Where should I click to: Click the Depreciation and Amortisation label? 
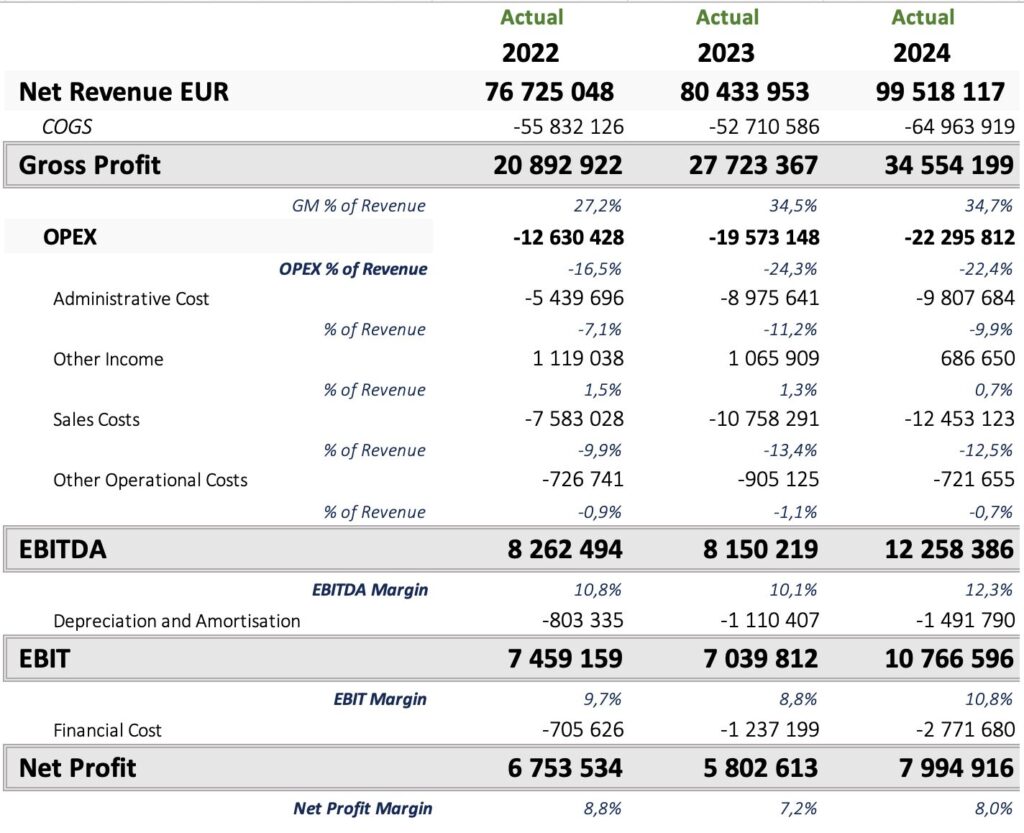click(176, 621)
